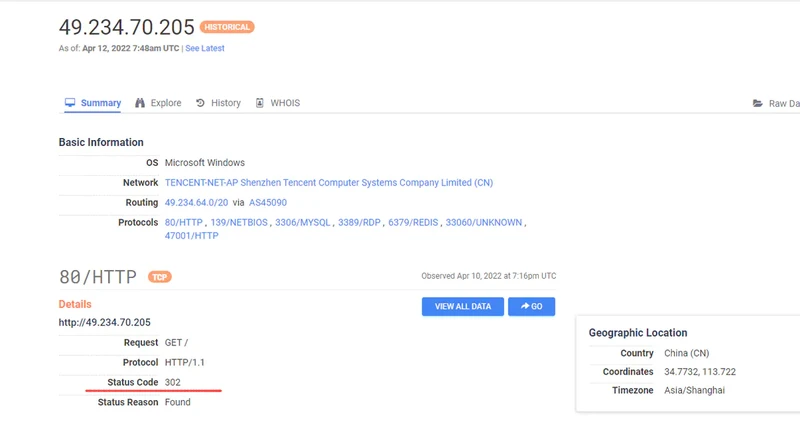
Task: Click the Timezone value Asia/Shanghai
Action: (694, 390)
